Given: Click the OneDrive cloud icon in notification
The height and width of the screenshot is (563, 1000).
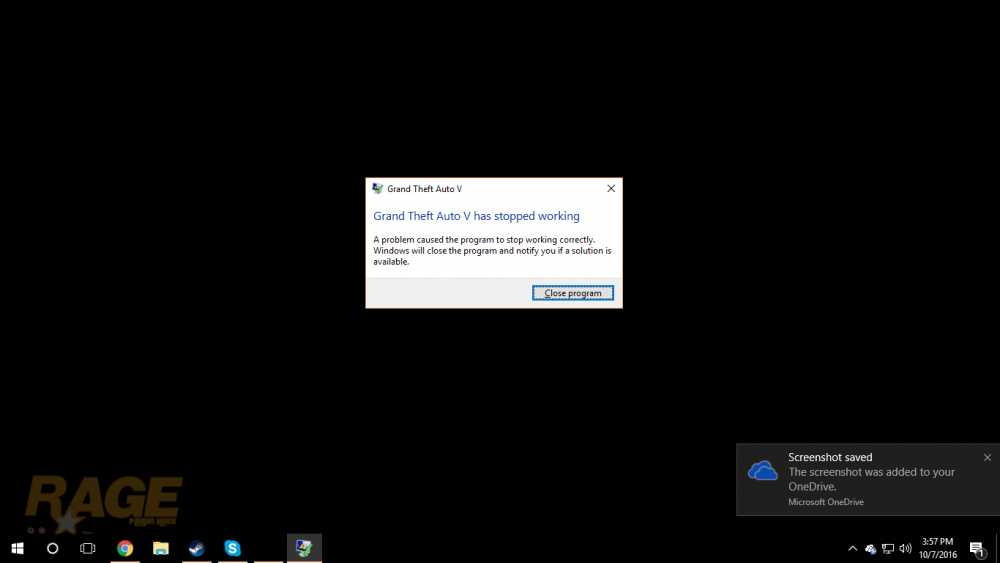Looking at the screenshot, I should coord(762,471).
